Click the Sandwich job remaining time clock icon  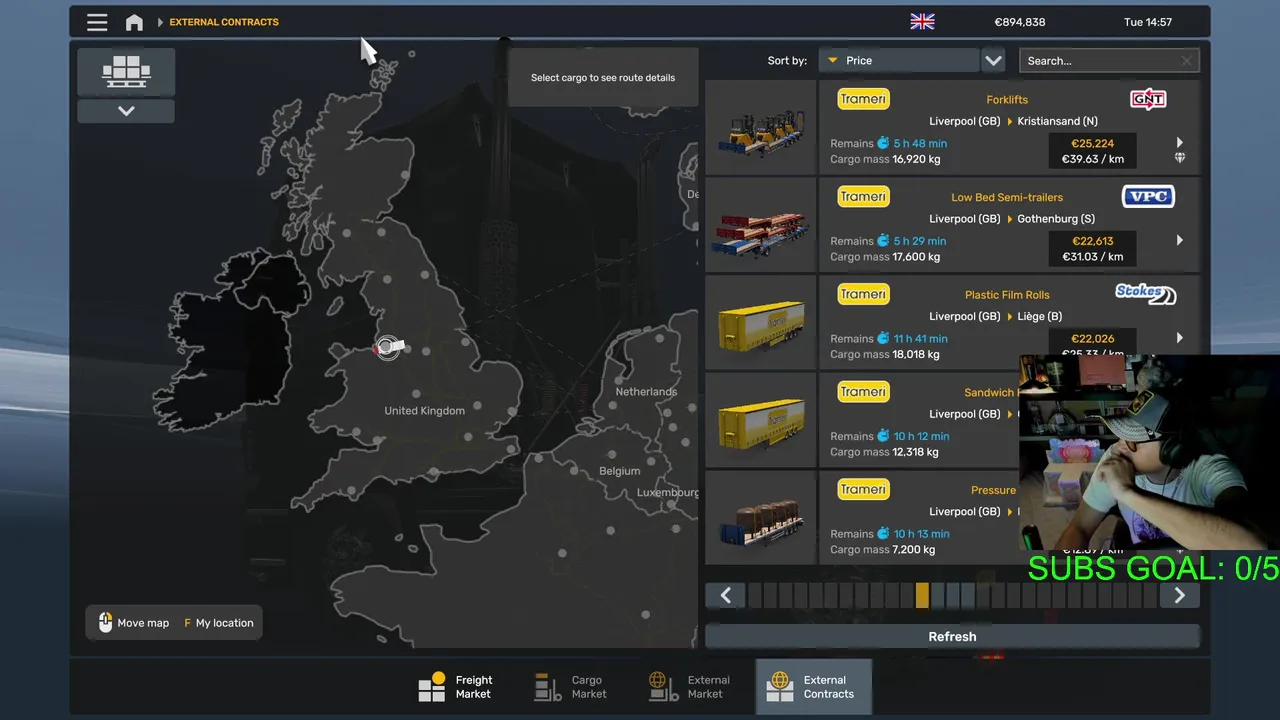point(883,436)
